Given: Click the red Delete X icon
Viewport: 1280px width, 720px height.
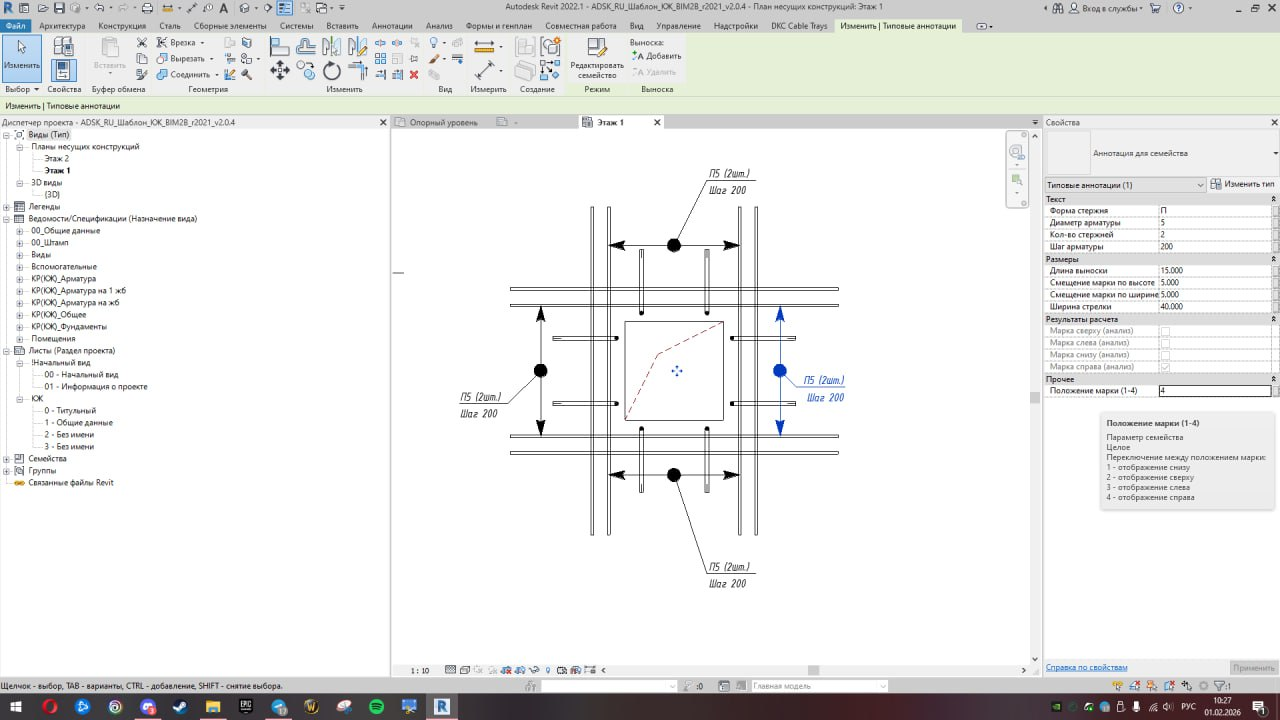Looking at the screenshot, I should pos(413,75).
